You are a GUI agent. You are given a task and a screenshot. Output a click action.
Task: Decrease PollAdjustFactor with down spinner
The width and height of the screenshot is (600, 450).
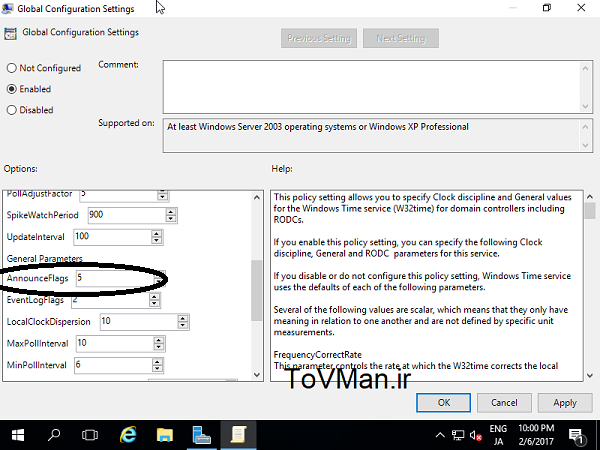[163, 197]
